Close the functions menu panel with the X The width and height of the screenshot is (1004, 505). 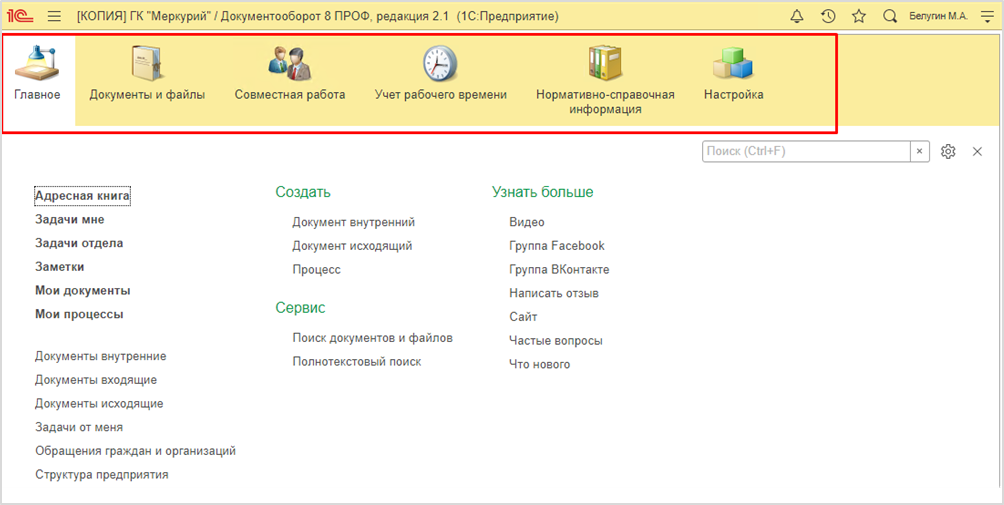[977, 151]
